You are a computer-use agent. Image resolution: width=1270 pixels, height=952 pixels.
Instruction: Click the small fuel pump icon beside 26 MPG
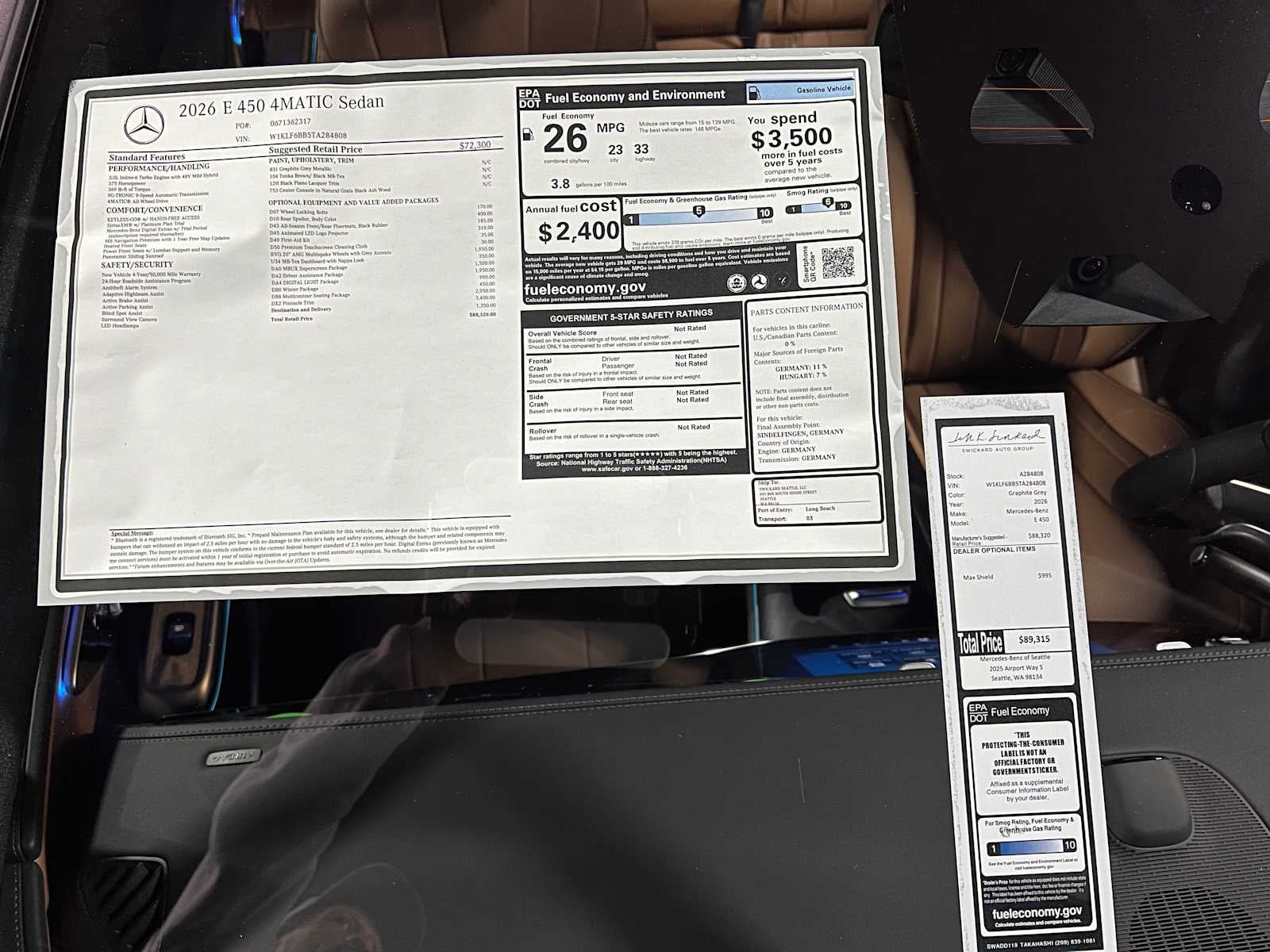coord(529,133)
